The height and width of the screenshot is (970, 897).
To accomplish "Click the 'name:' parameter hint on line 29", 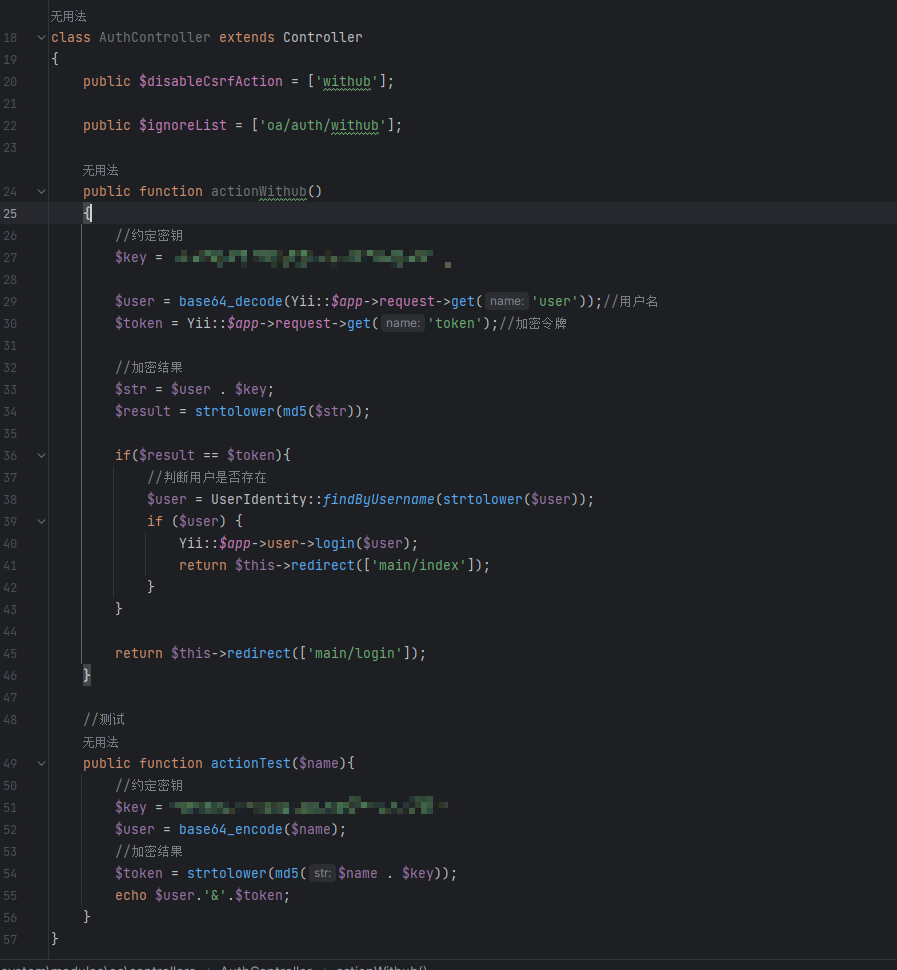I will [x=507, y=301].
